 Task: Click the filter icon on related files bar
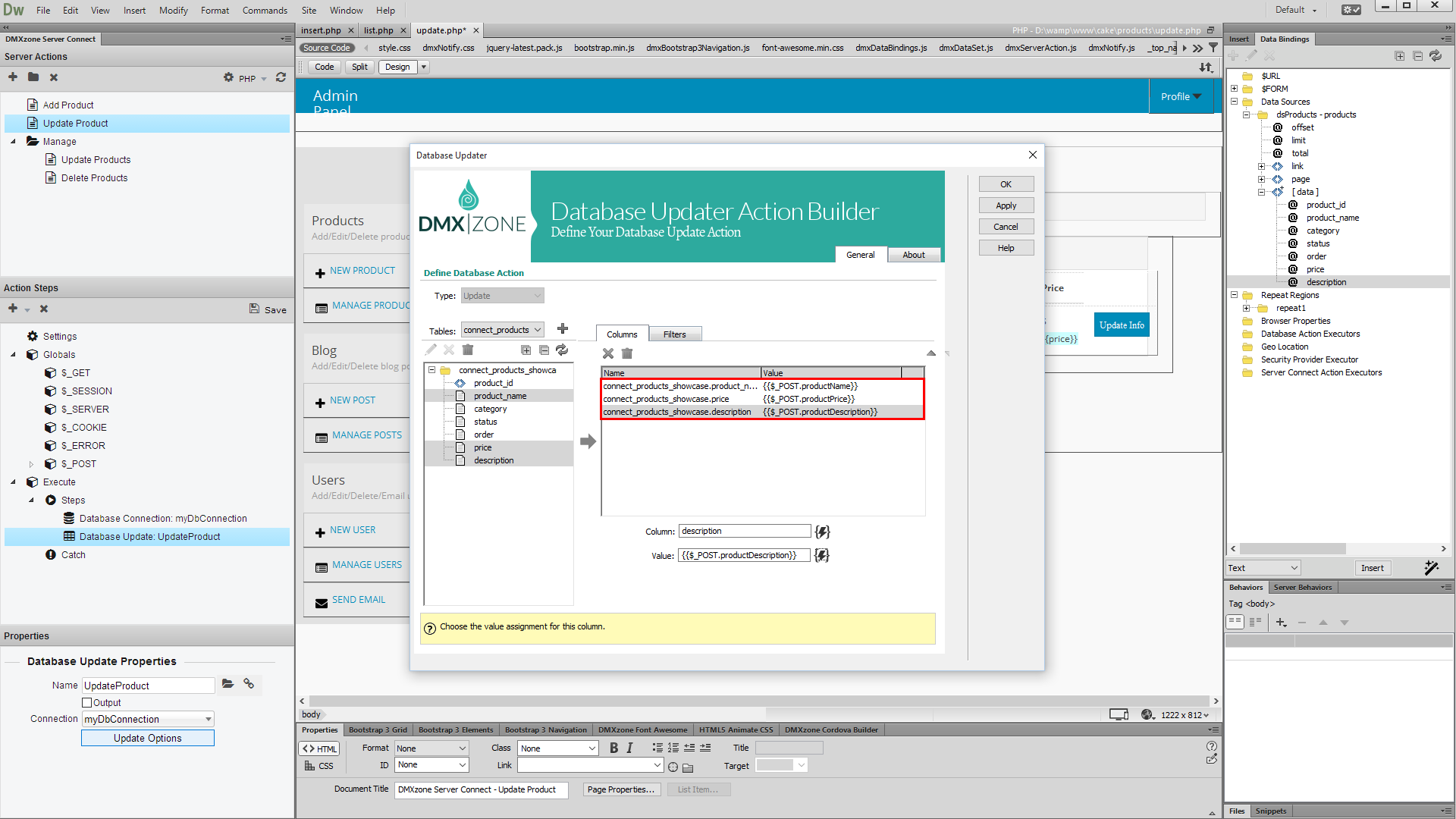[x=1213, y=48]
